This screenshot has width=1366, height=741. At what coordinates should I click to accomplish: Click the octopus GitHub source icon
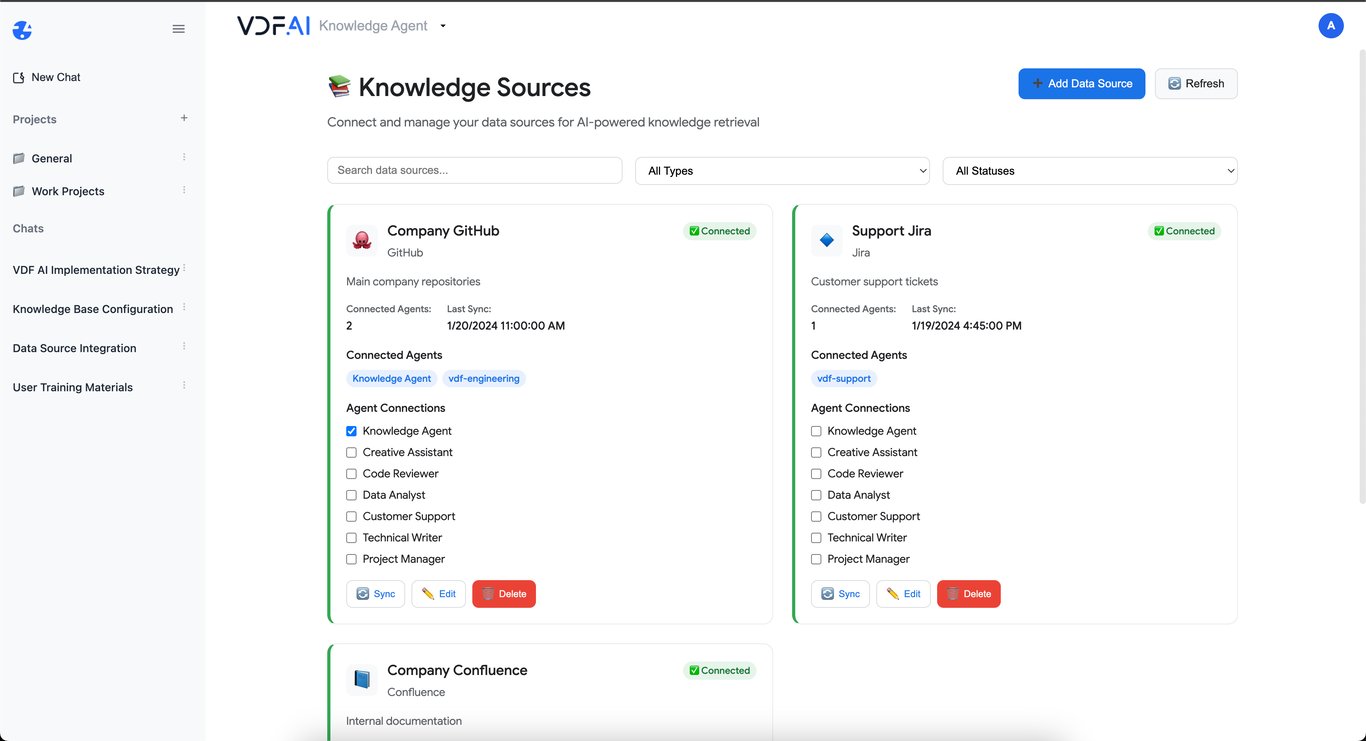coord(361,240)
